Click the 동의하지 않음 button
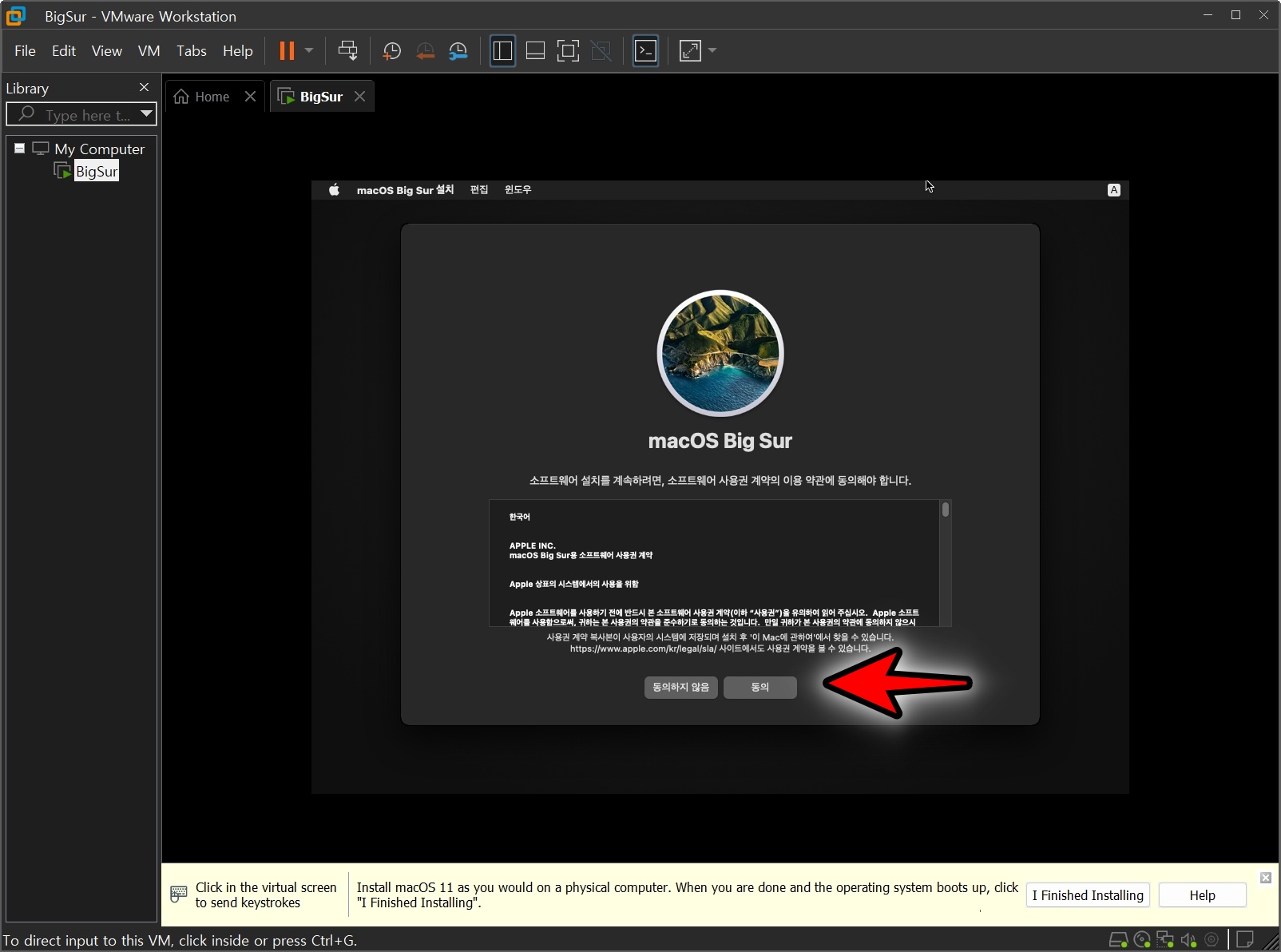This screenshot has width=1281, height=952. point(681,688)
